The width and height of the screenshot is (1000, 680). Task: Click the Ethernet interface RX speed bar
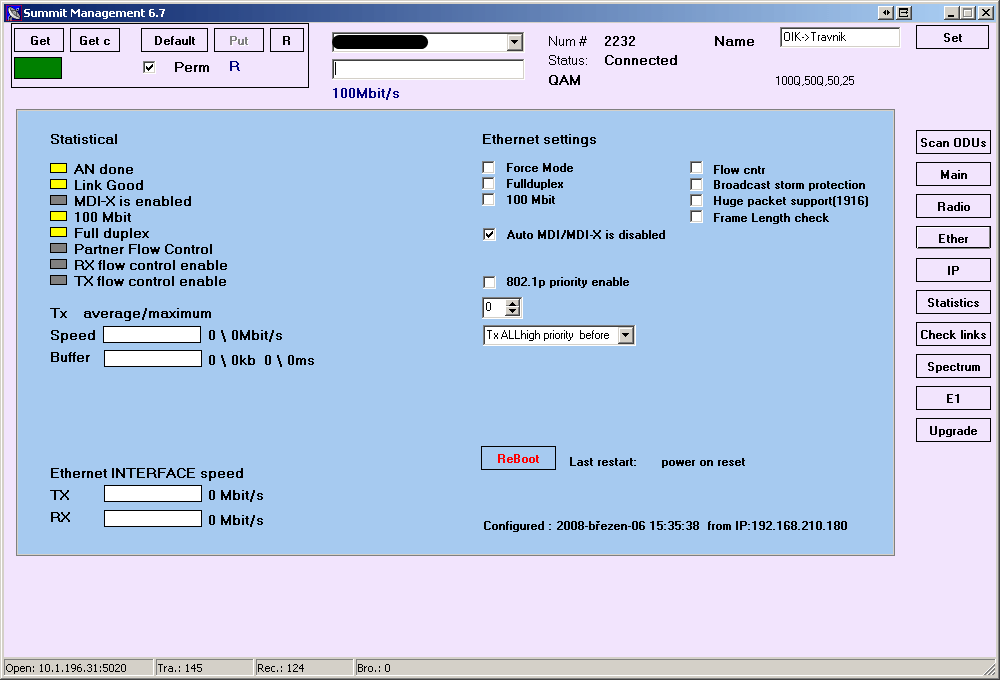point(153,519)
